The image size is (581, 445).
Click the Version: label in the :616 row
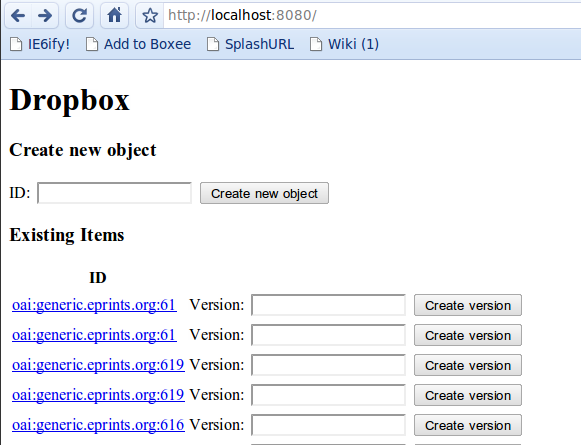(217, 425)
